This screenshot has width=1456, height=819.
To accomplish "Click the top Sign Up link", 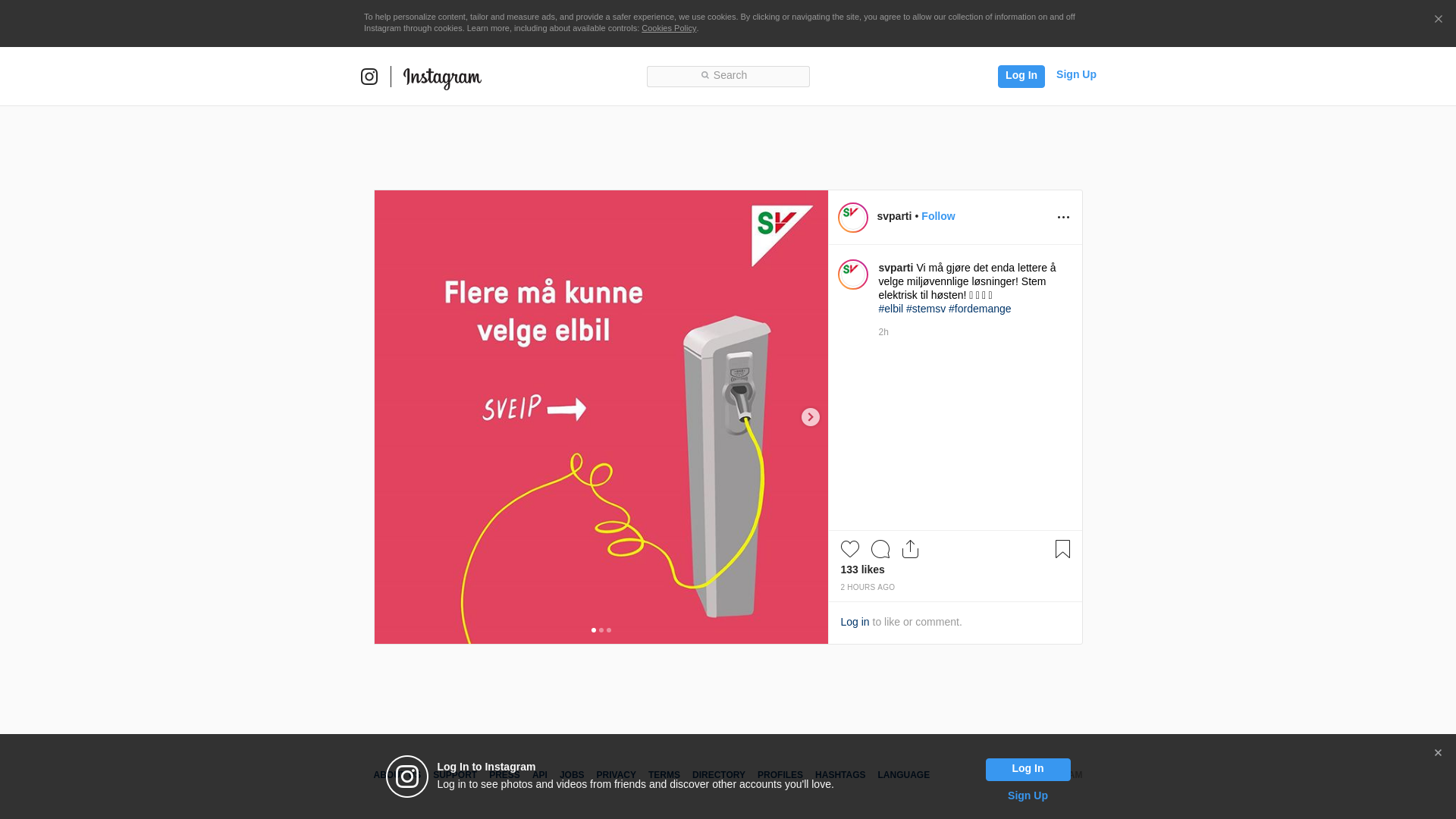I will point(1076,74).
